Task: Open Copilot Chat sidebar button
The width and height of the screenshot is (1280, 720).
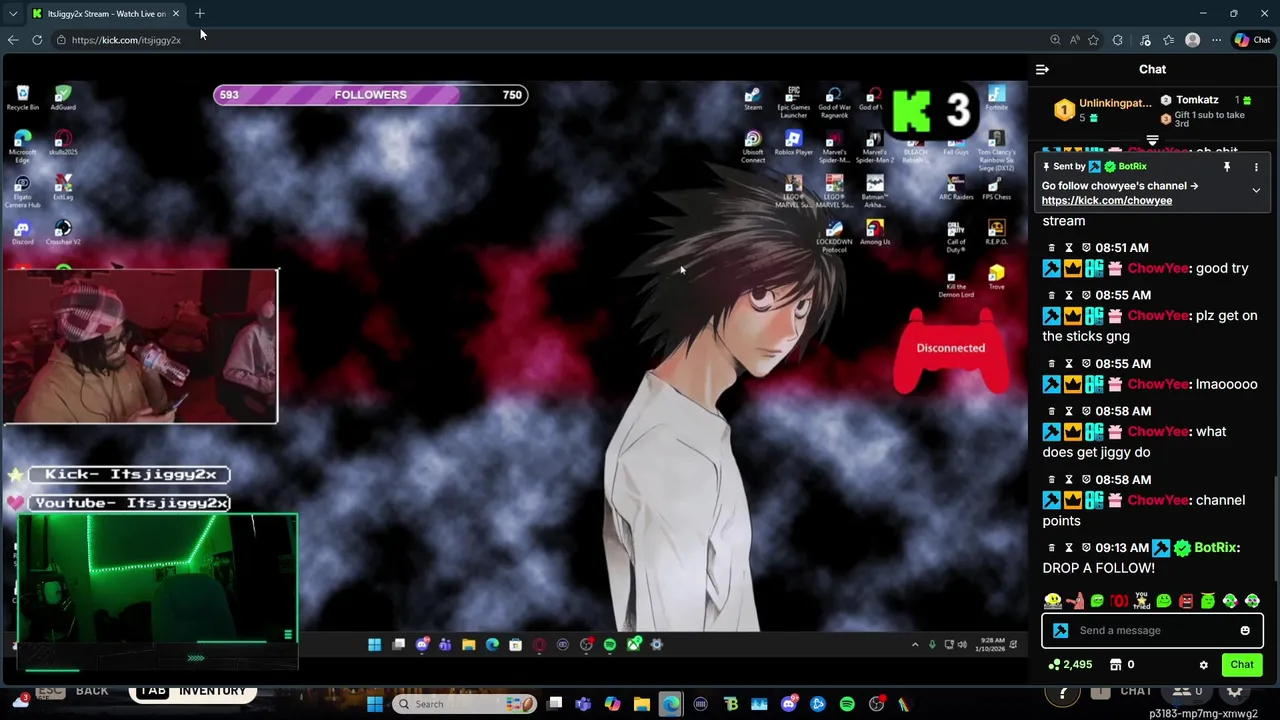Action: (1252, 40)
